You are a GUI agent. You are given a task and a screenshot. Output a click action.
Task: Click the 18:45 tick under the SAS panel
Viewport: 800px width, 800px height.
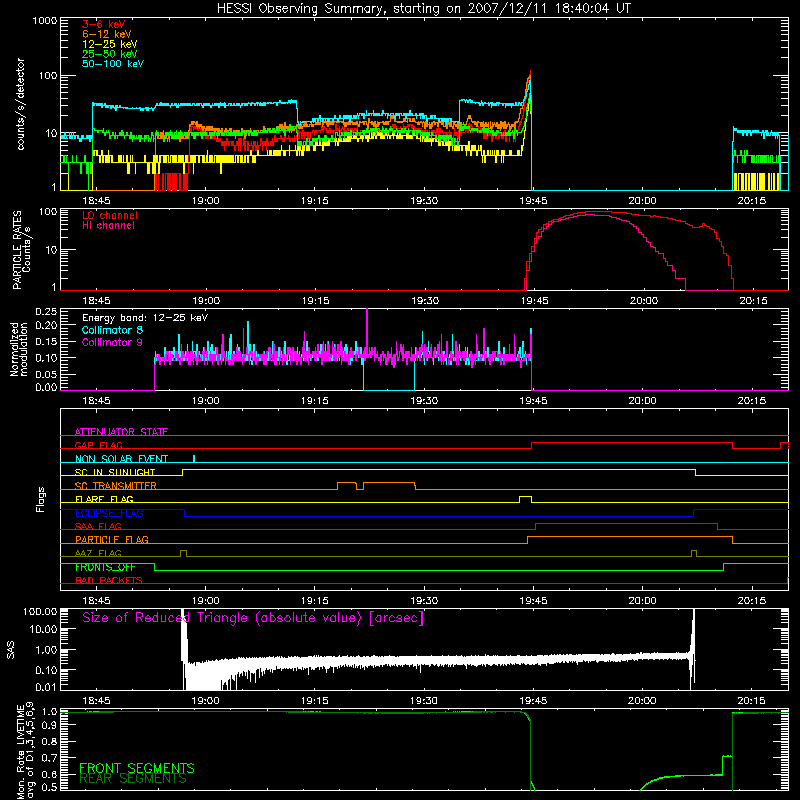96,701
